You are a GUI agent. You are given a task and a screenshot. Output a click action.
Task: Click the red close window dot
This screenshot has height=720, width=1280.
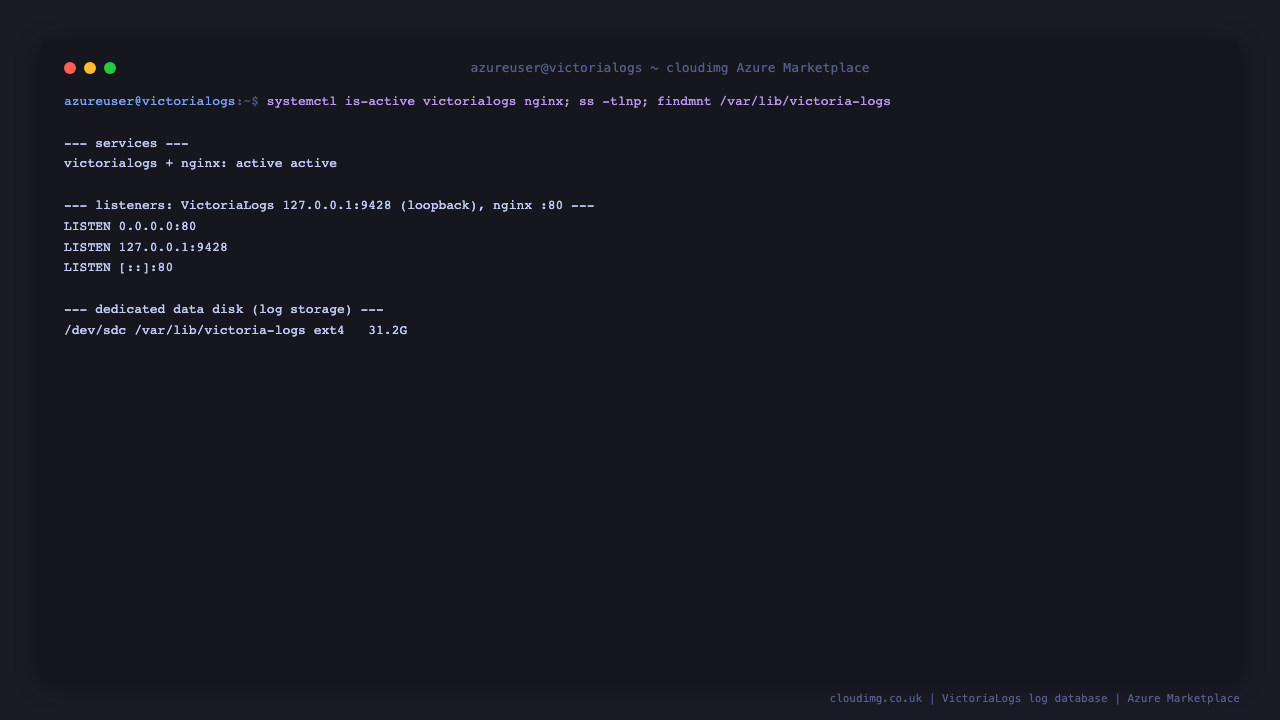tap(70, 68)
